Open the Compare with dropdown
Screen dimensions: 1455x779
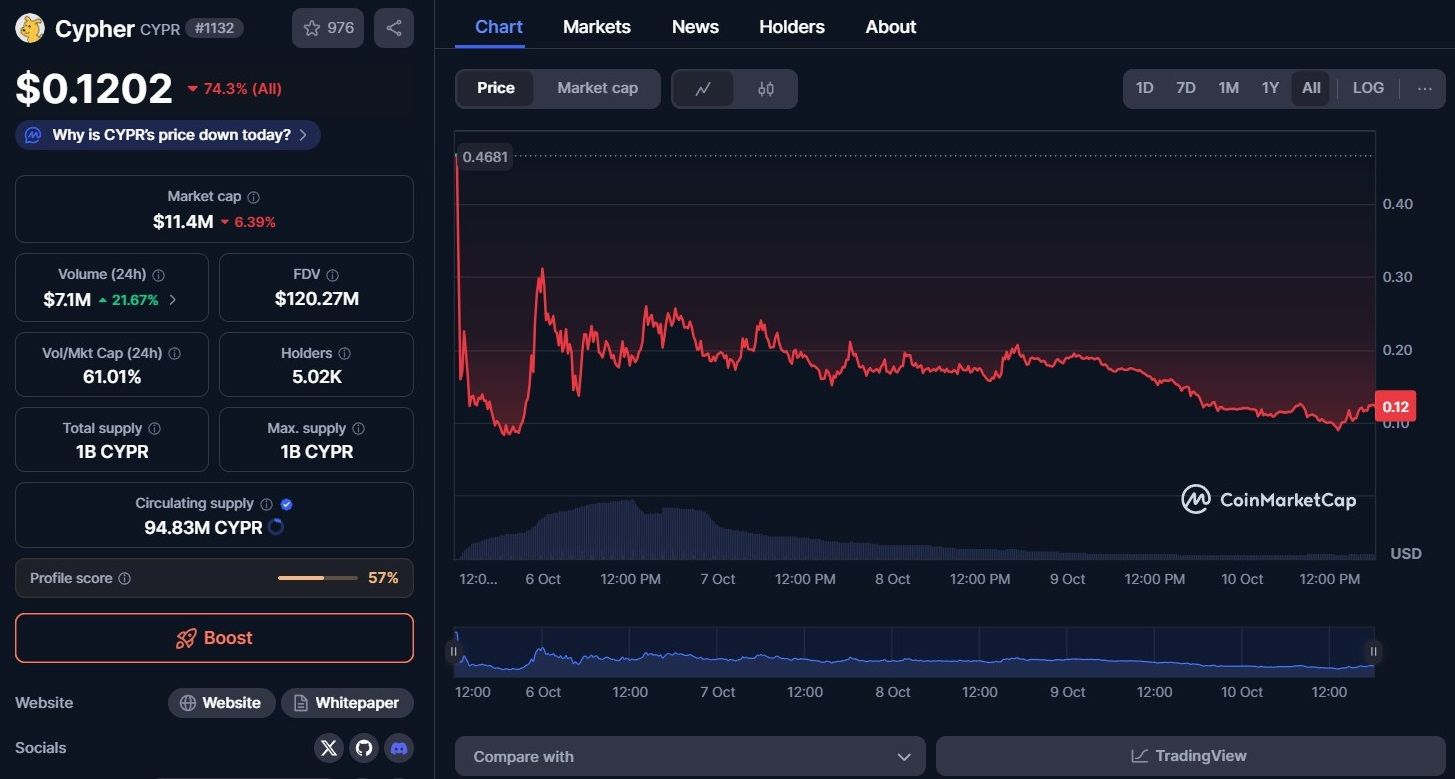point(690,756)
